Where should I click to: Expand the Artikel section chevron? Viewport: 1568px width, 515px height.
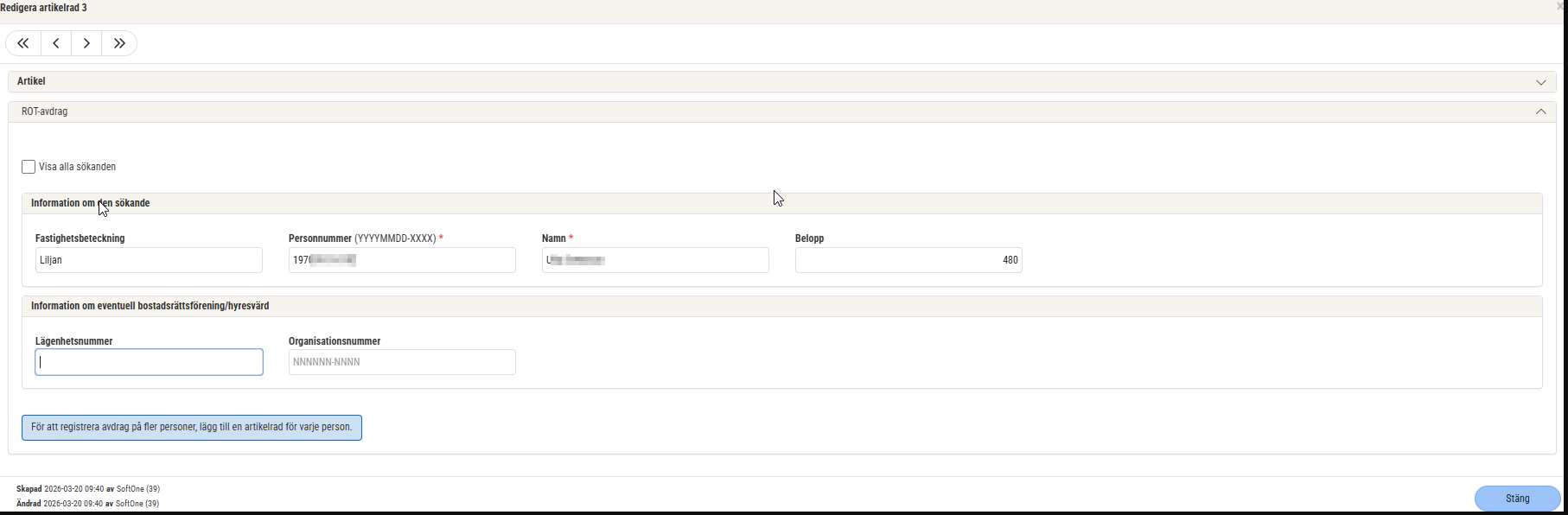click(1540, 82)
